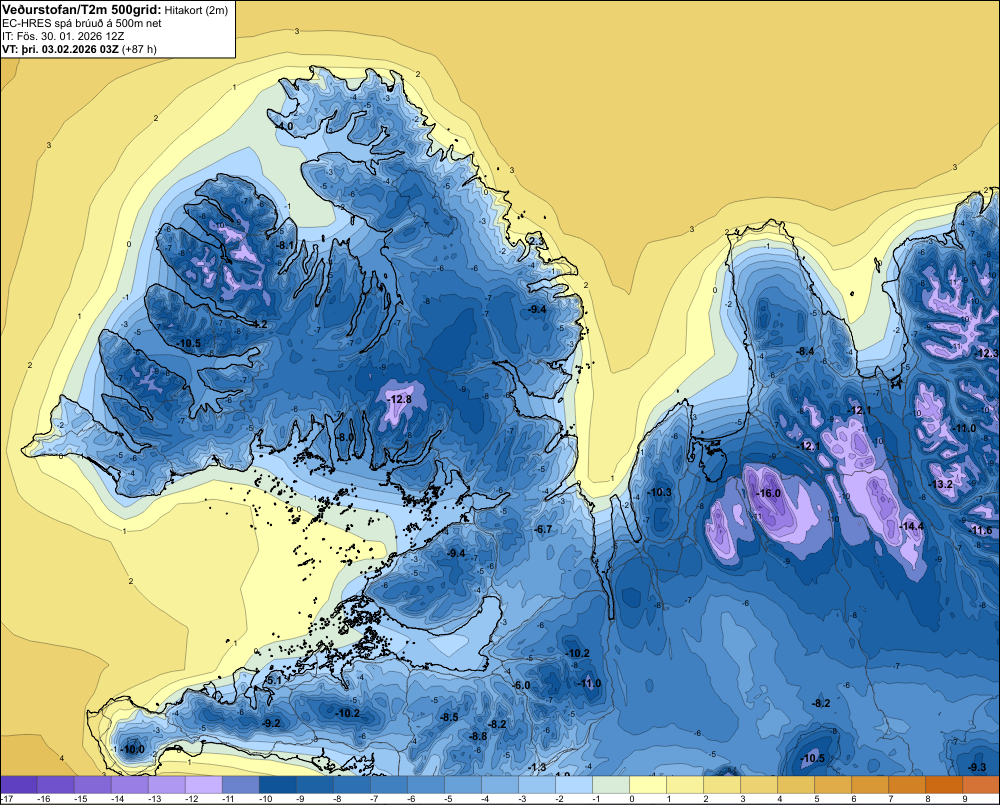Click the legend swatch between 0 and 1
The width and height of the screenshot is (1000, 805).
[x=648, y=784]
